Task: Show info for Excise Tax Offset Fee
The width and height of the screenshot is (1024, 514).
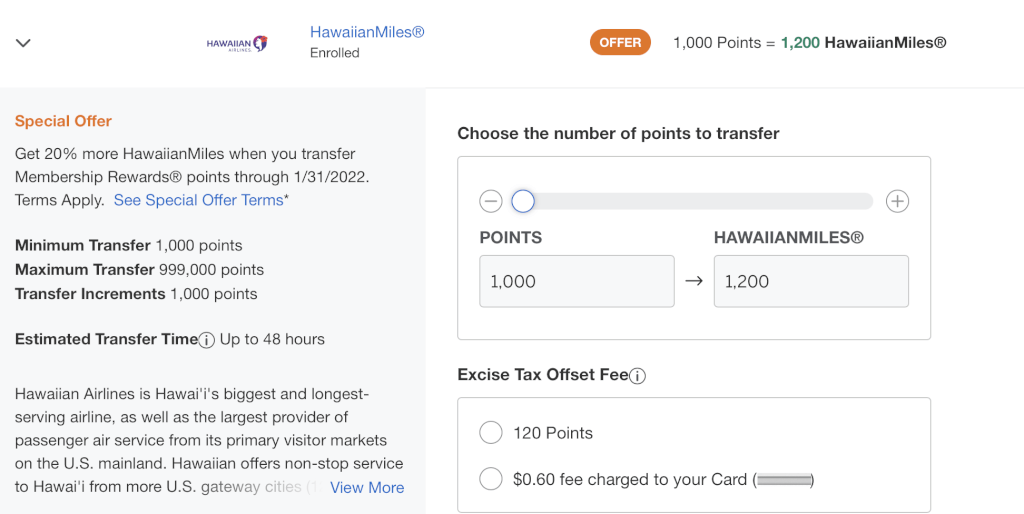Action: (x=637, y=376)
